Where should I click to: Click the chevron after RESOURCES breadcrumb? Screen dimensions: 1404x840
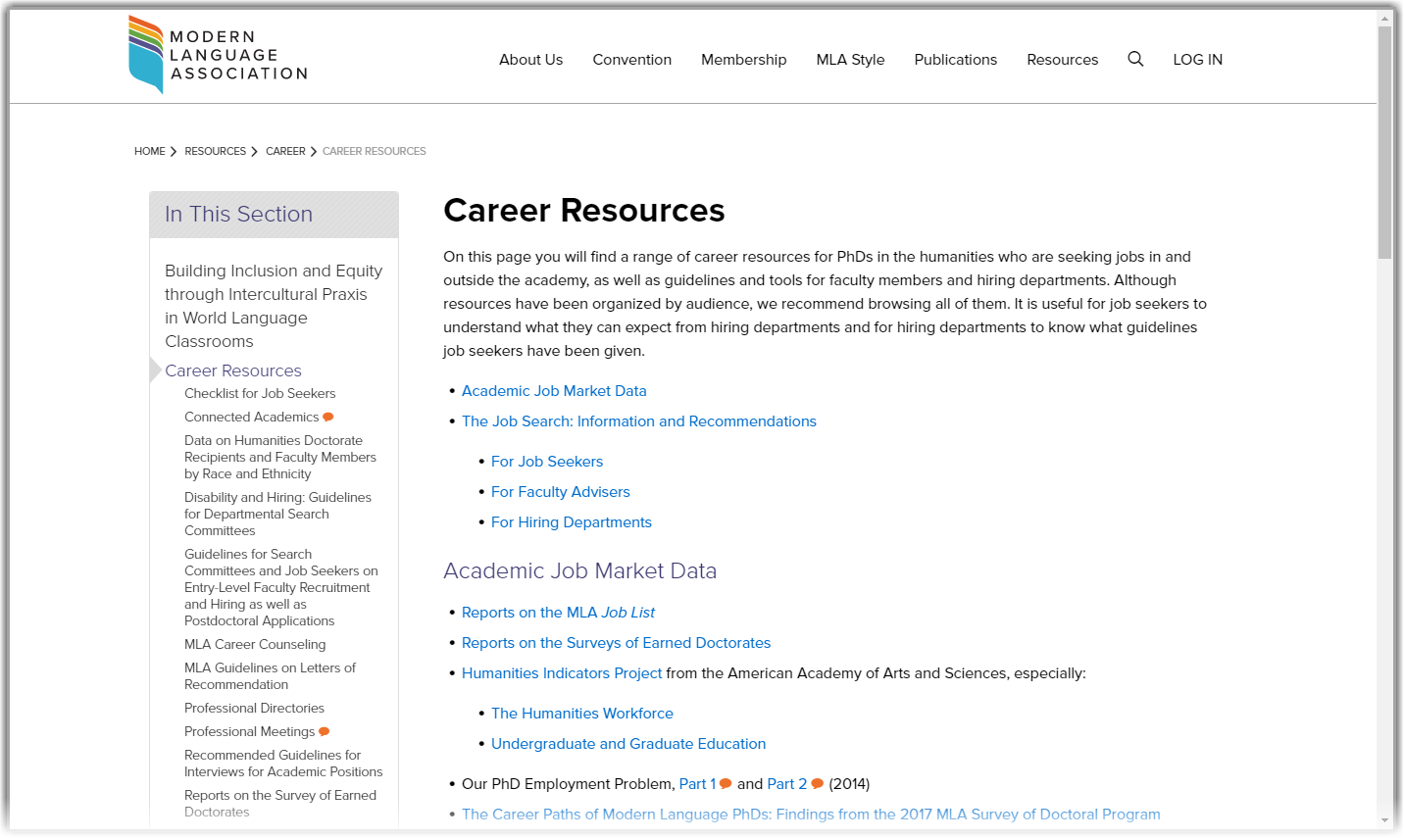[254, 152]
